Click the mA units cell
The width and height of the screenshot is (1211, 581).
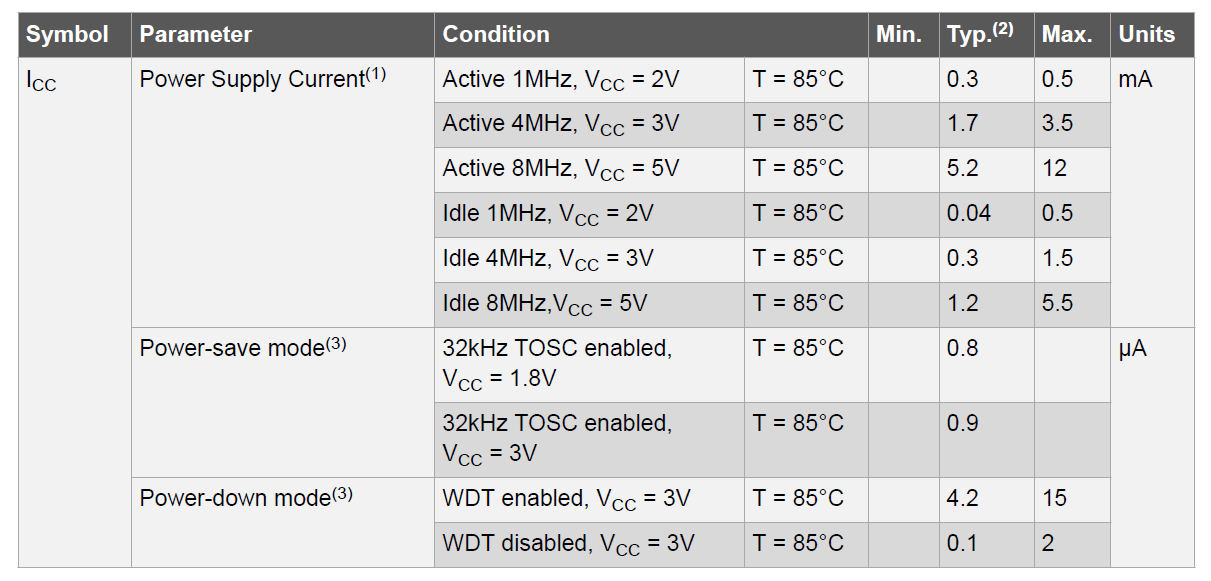point(1136,80)
